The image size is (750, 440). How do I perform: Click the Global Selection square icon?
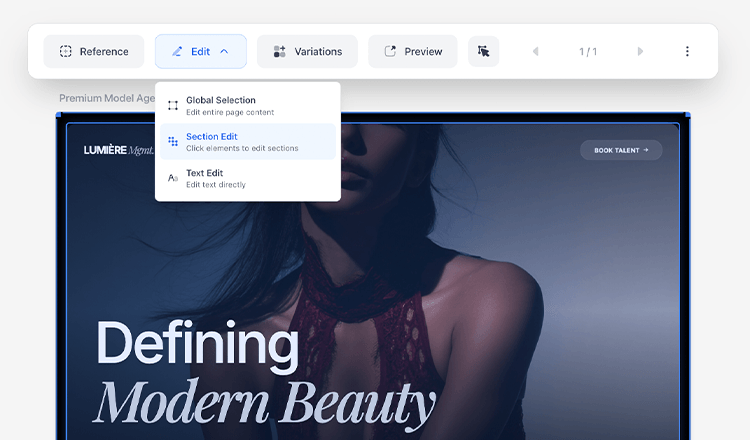tap(173, 106)
